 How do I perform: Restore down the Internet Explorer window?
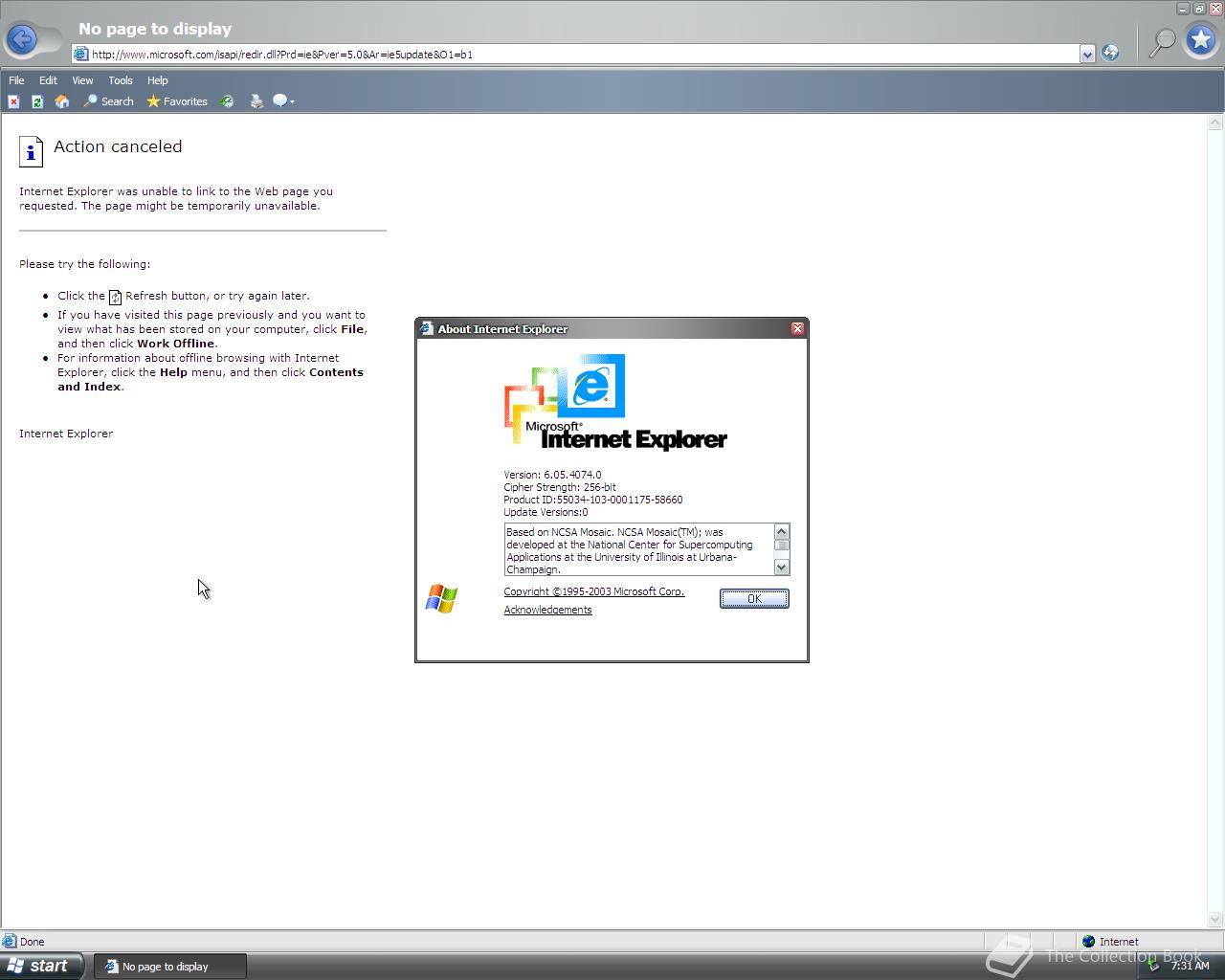pyautogui.click(x=1199, y=9)
